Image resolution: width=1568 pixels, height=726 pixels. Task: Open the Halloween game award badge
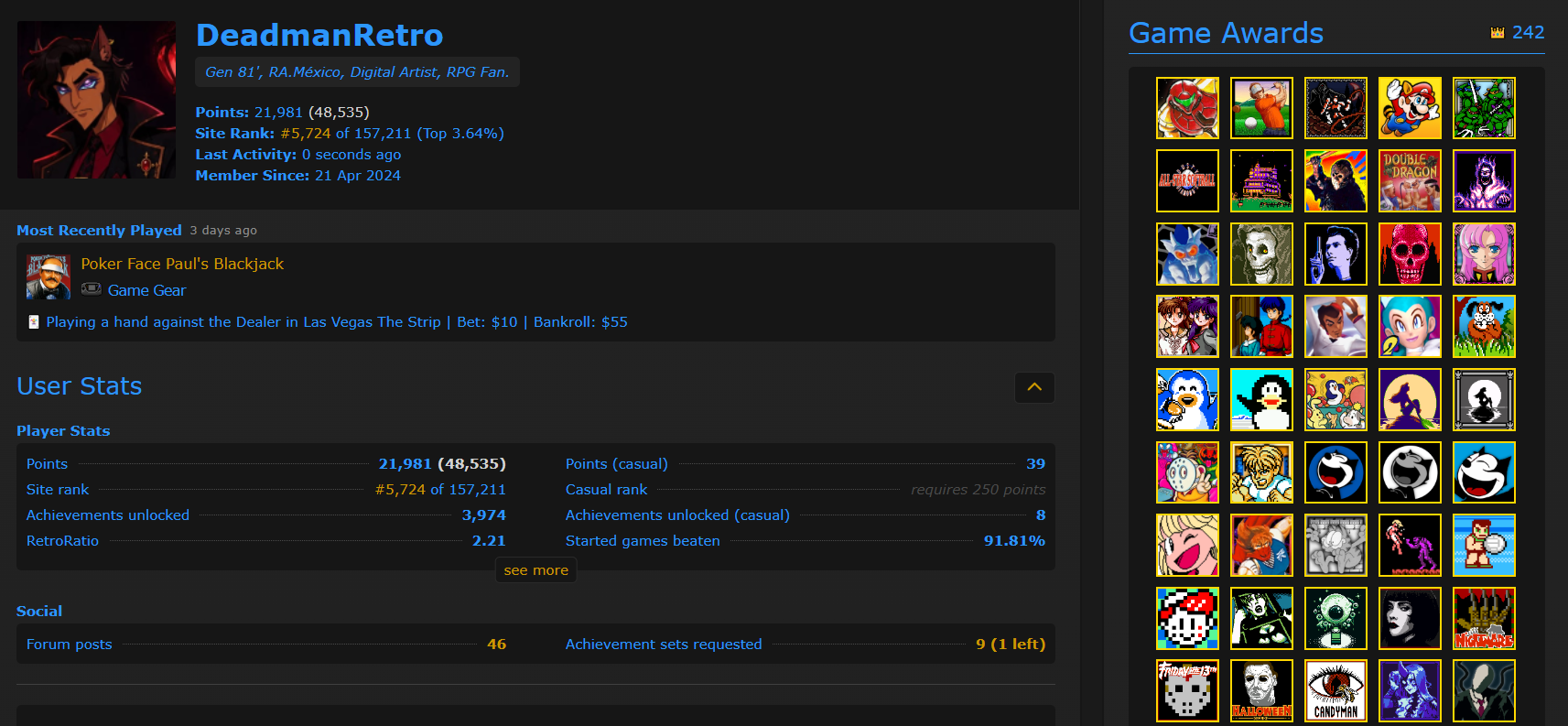tap(1261, 690)
